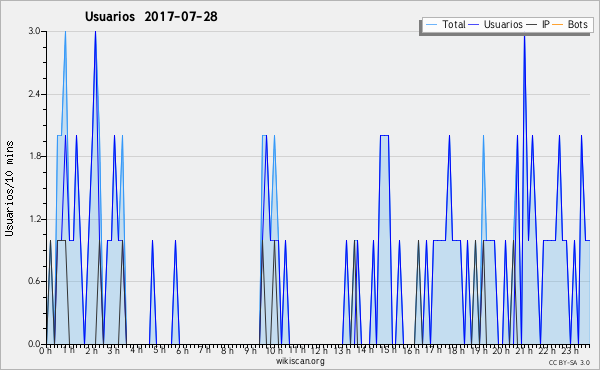Click the 15 h x-axis label
This screenshot has width=600, height=370.
(388, 350)
